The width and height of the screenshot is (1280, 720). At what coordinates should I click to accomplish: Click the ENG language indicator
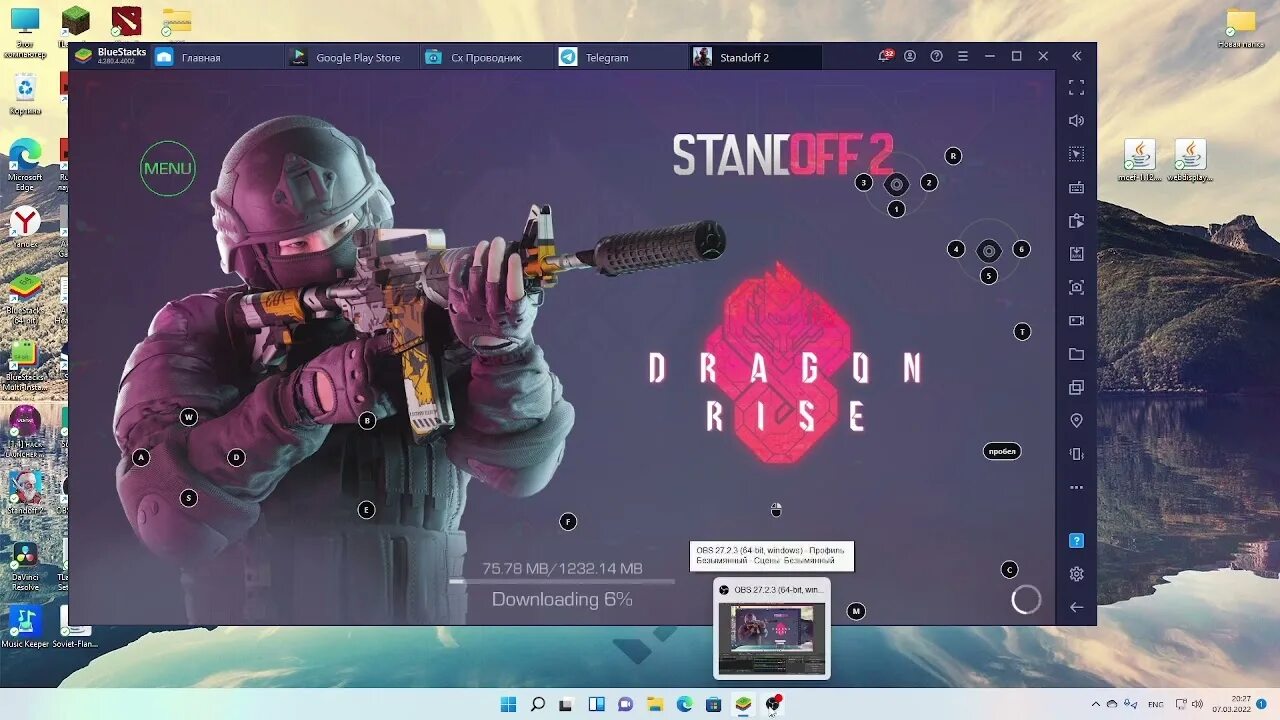pyautogui.click(x=1155, y=704)
